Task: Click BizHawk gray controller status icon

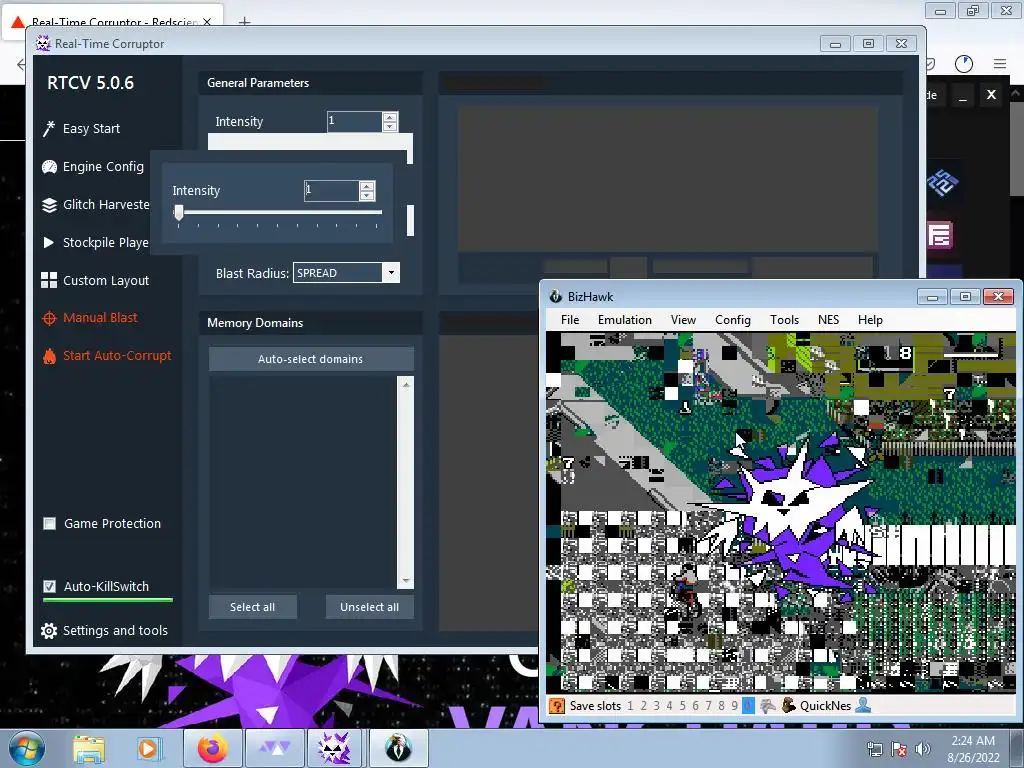Action: point(768,706)
